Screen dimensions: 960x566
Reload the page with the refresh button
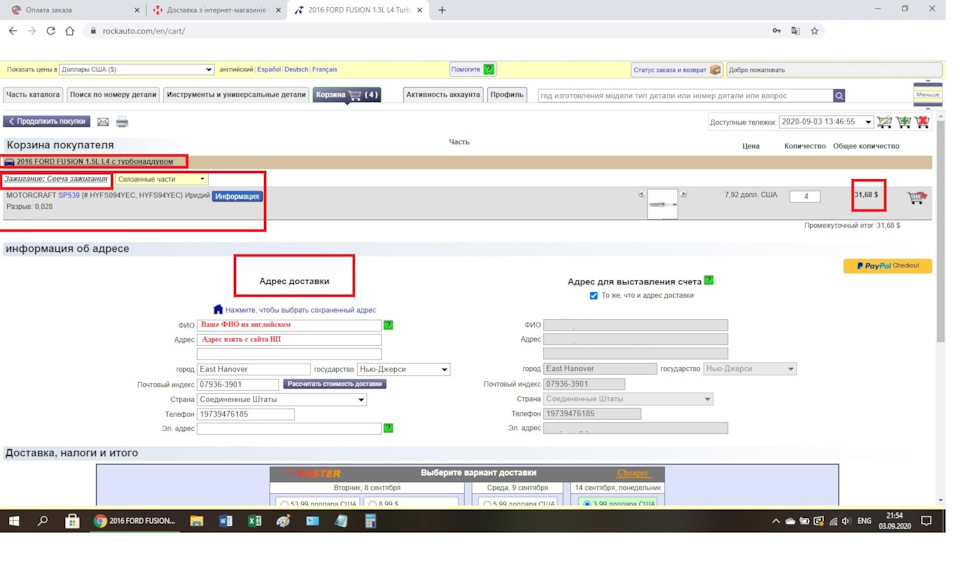51,31
